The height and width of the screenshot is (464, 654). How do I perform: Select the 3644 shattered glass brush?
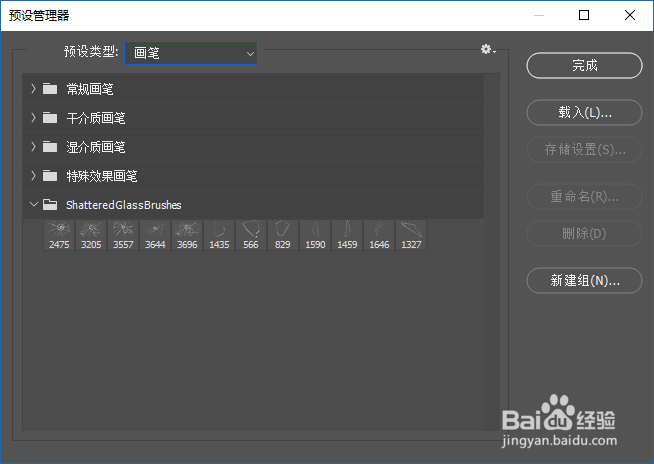(x=155, y=235)
